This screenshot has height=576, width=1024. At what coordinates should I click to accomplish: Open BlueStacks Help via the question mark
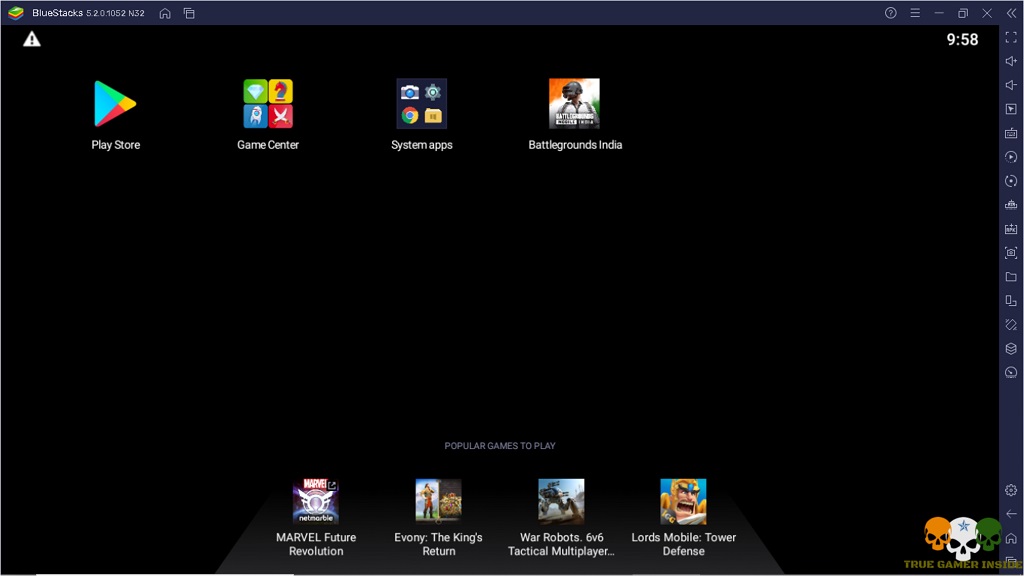pyautogui.click(x=890, y=13)
